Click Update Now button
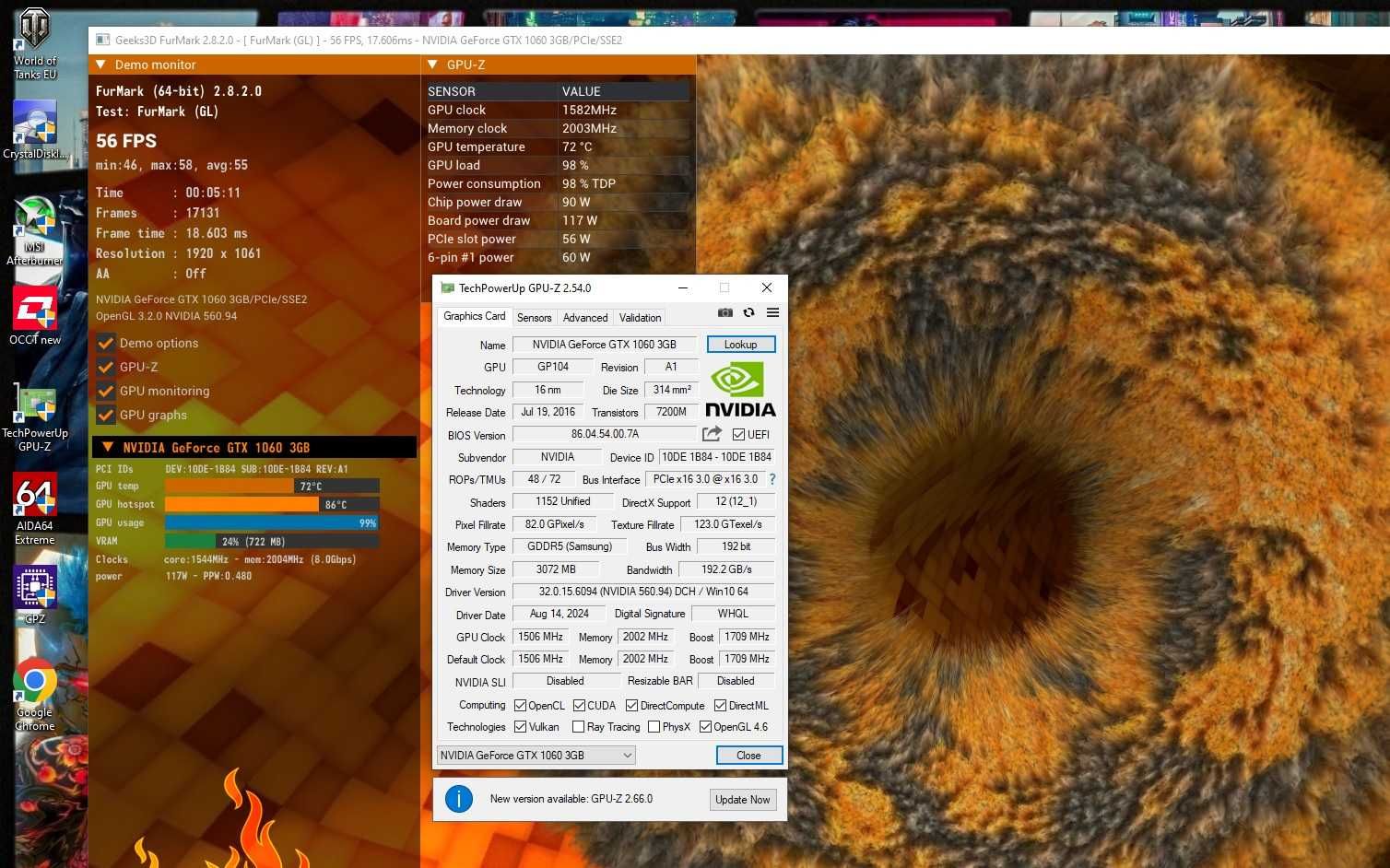The width and height of the screenshot is (1390, 868). 742,800
